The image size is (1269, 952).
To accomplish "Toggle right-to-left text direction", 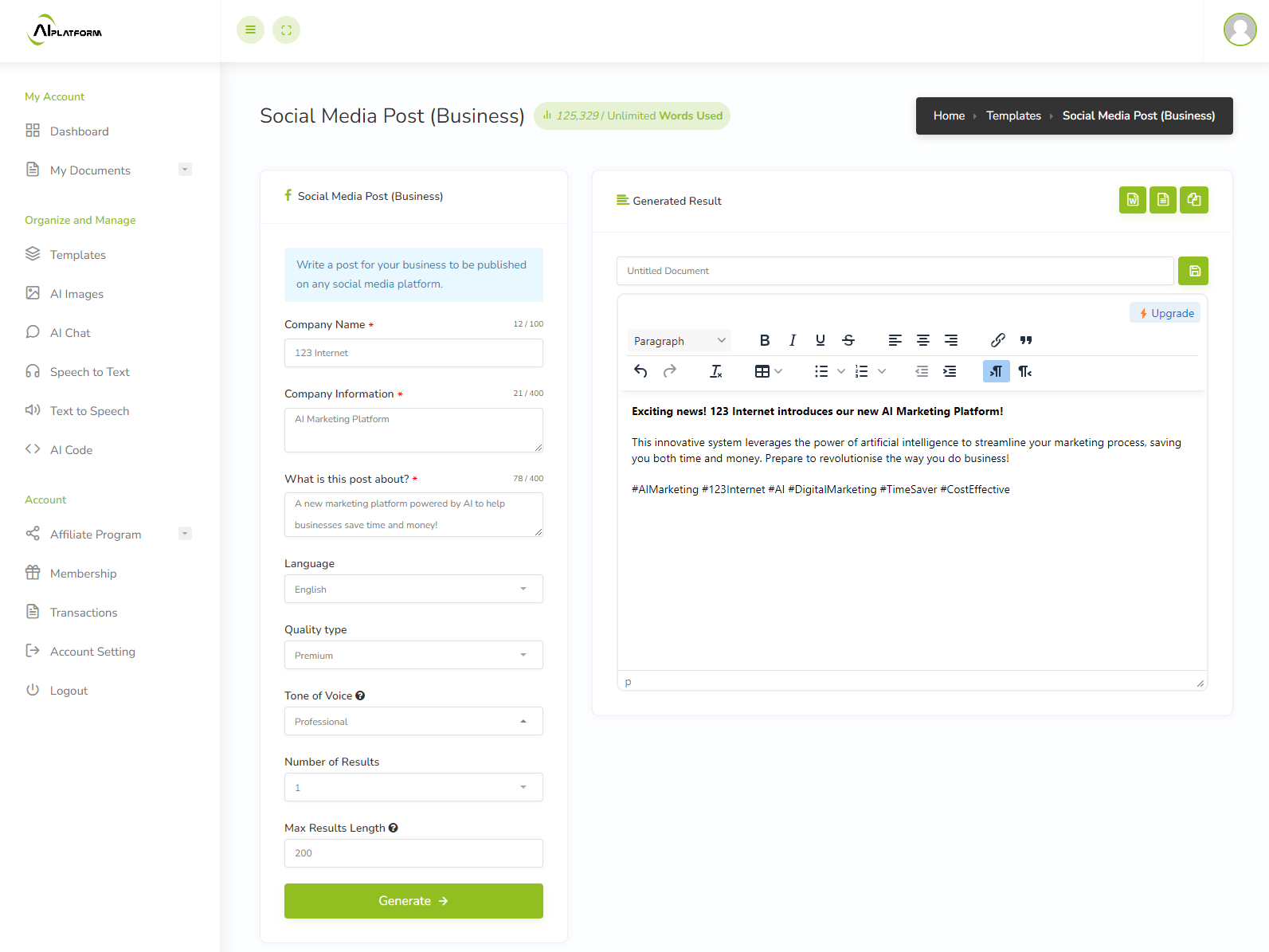I will click(1025, 371).
